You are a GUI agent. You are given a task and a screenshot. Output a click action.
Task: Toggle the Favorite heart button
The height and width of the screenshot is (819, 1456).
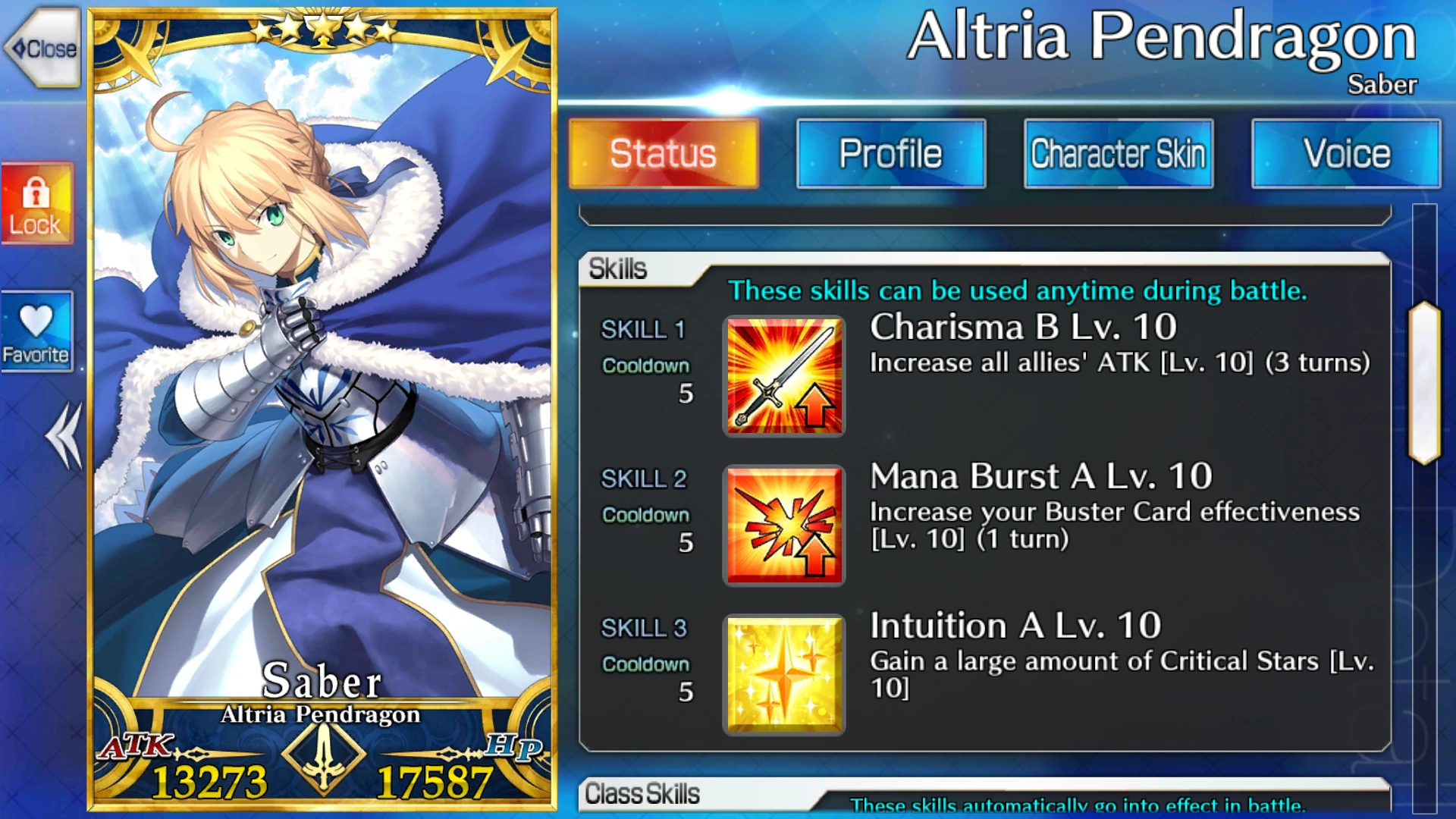pyautogui.click(x=36, y=332)
